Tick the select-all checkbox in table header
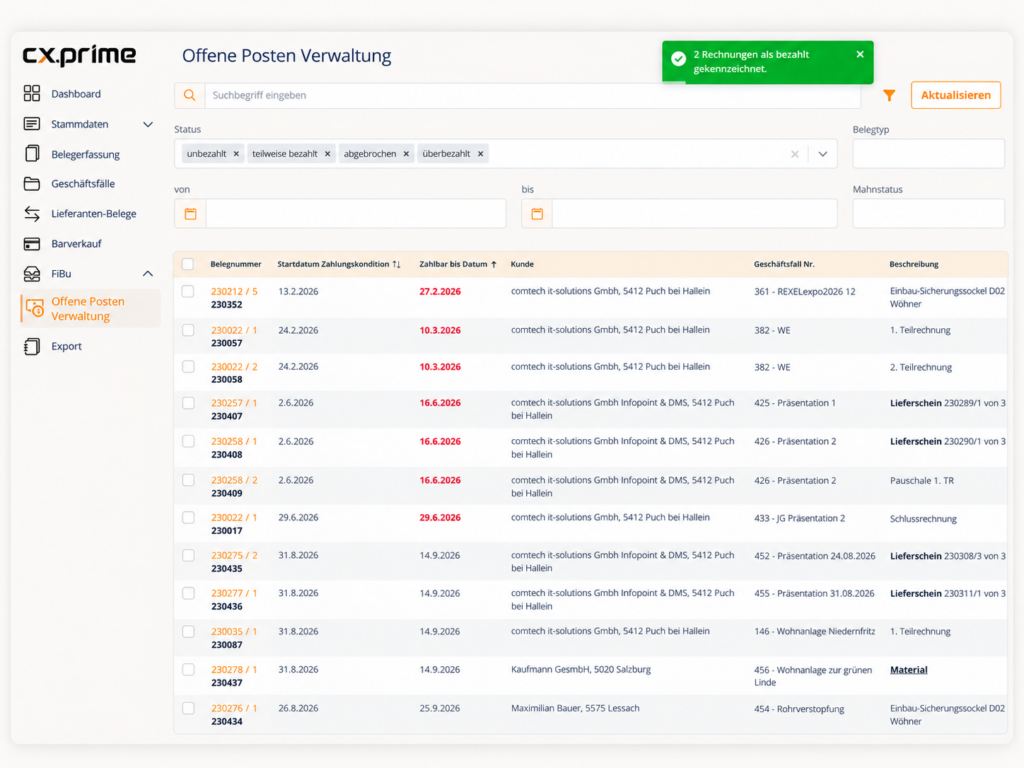The height and width of the screenshot is (768, 1024). click(188, 264)
